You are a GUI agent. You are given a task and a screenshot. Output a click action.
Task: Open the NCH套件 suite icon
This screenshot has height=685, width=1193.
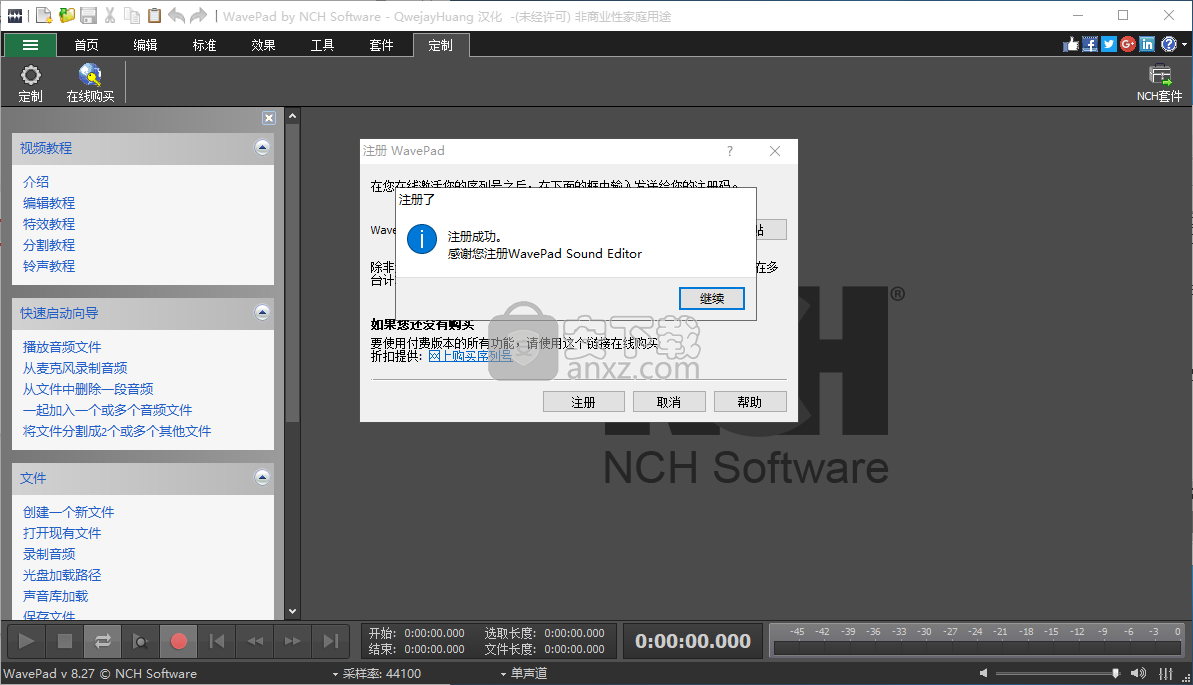(x=1160, y=83)
